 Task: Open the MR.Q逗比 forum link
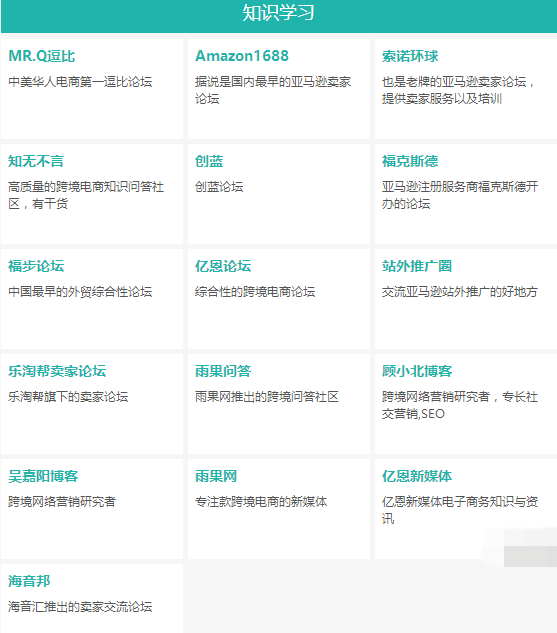tap(42, 56)
